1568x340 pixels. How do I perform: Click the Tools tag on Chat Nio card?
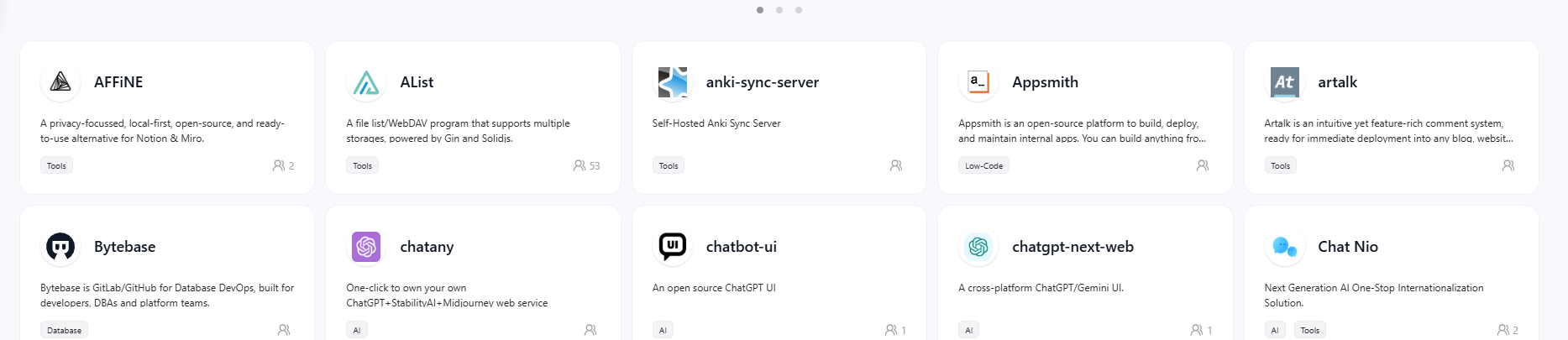click(x=1310, y=330)
